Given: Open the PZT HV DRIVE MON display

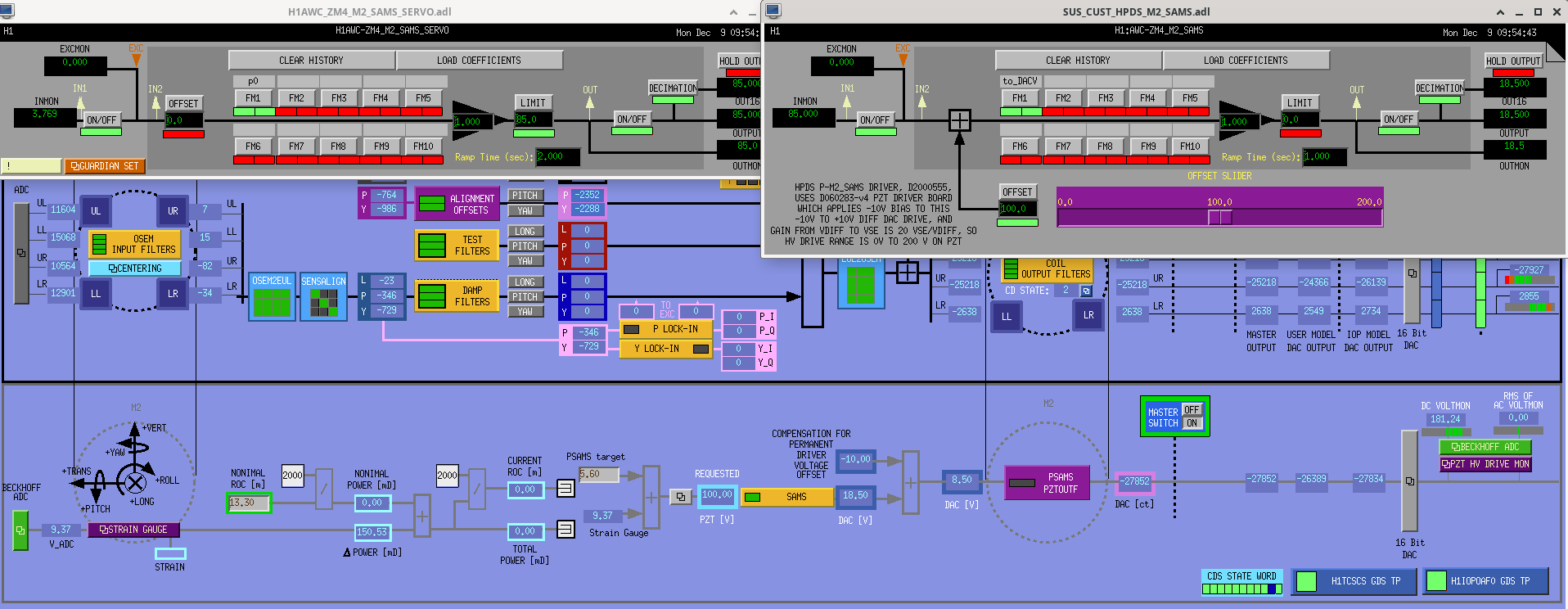Looking at the screenshot, I should click(x=1485, y=464).
